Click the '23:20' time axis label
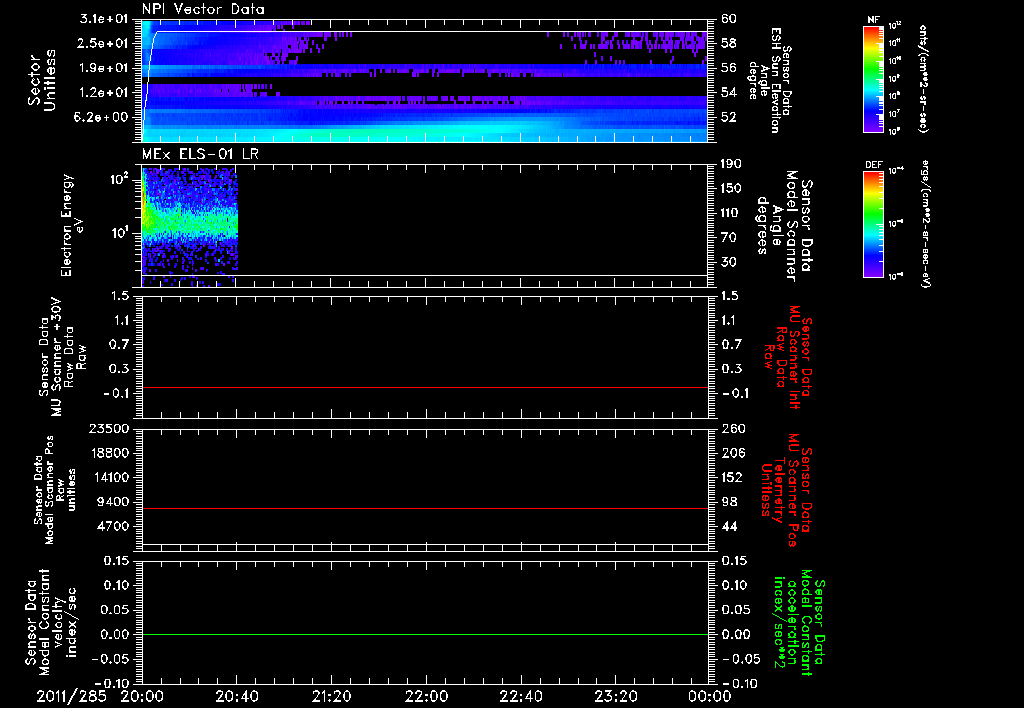Image resolution: width=1024 pixels, height=708 pixels. pos(615,696)
